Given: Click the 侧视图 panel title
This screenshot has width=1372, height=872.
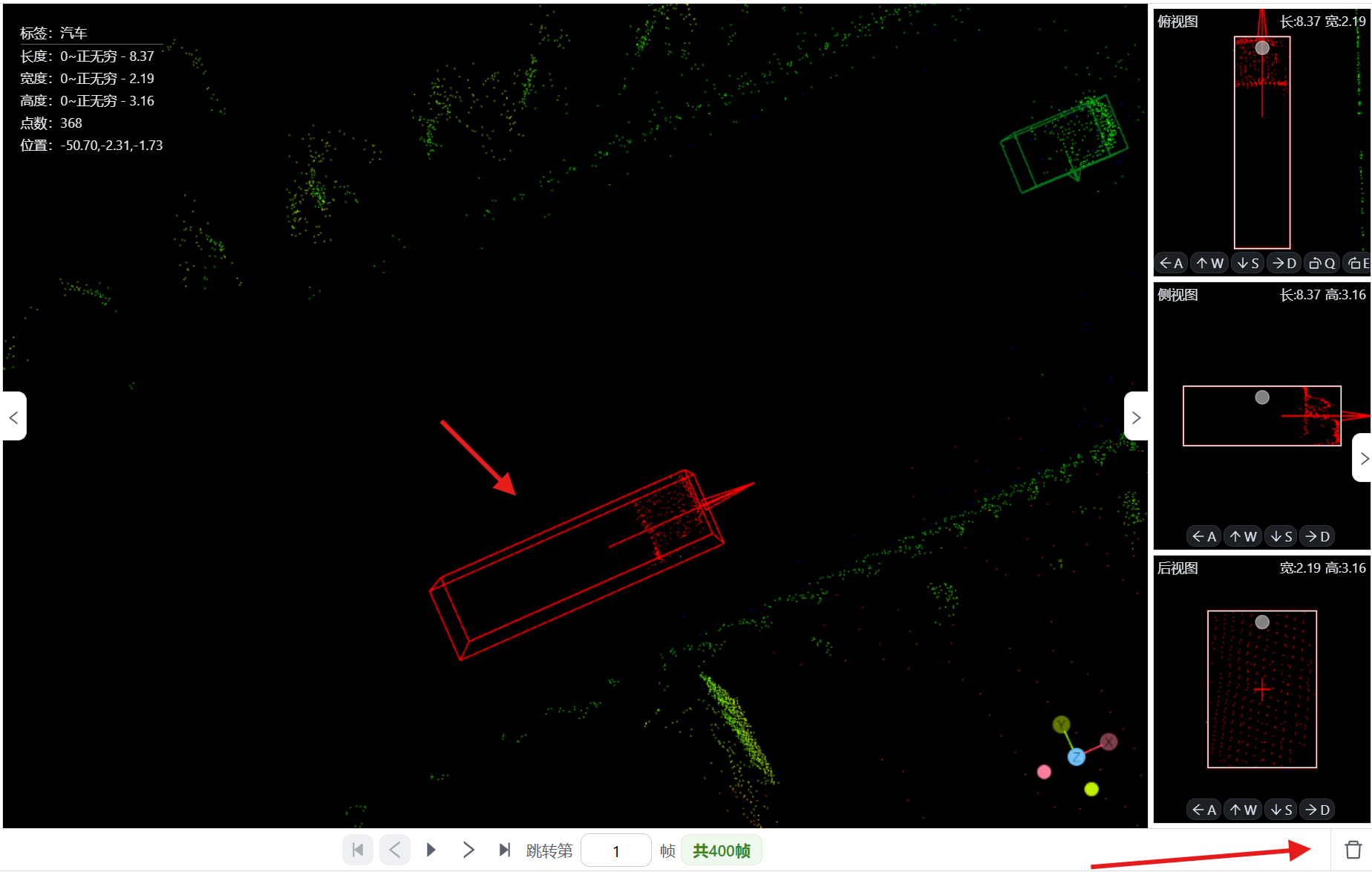Looking at the screenshot, I should pyautogui.click(x=1177, y=295).
